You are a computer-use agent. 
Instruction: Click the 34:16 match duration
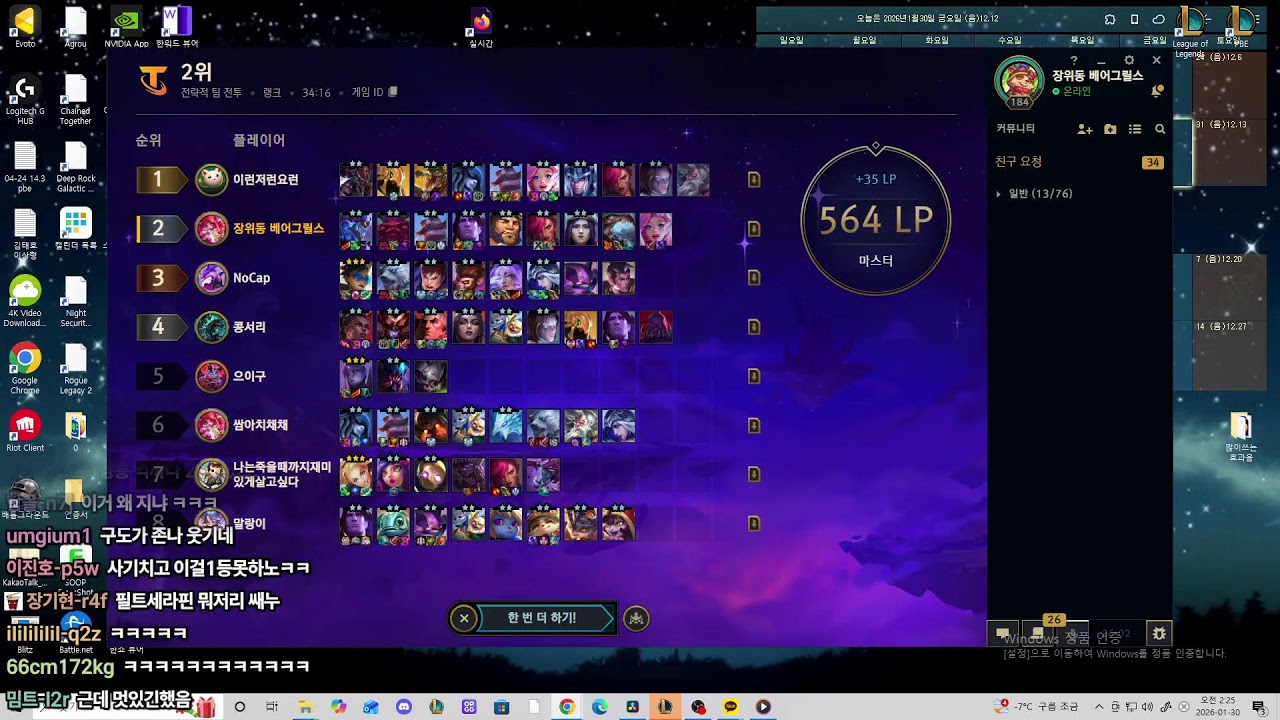[x=316, y=93]
